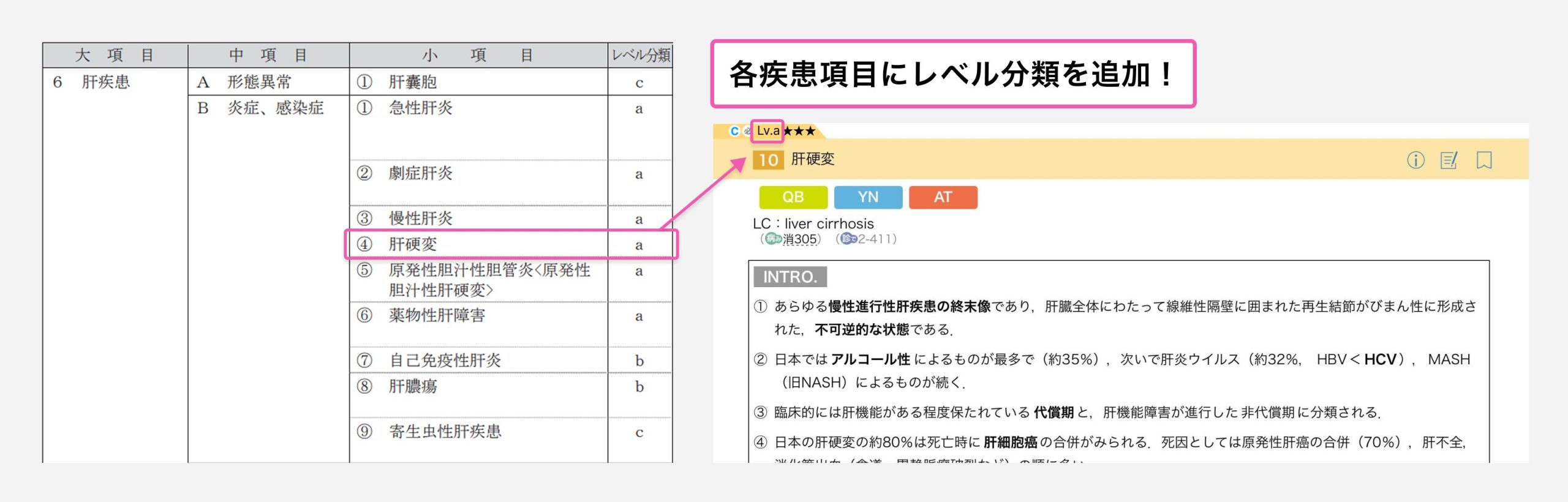This screenshot has height=502, width=1568.
Task: Click the blue C badge icon
Action: pyautogui.click(x=734, y=131)
